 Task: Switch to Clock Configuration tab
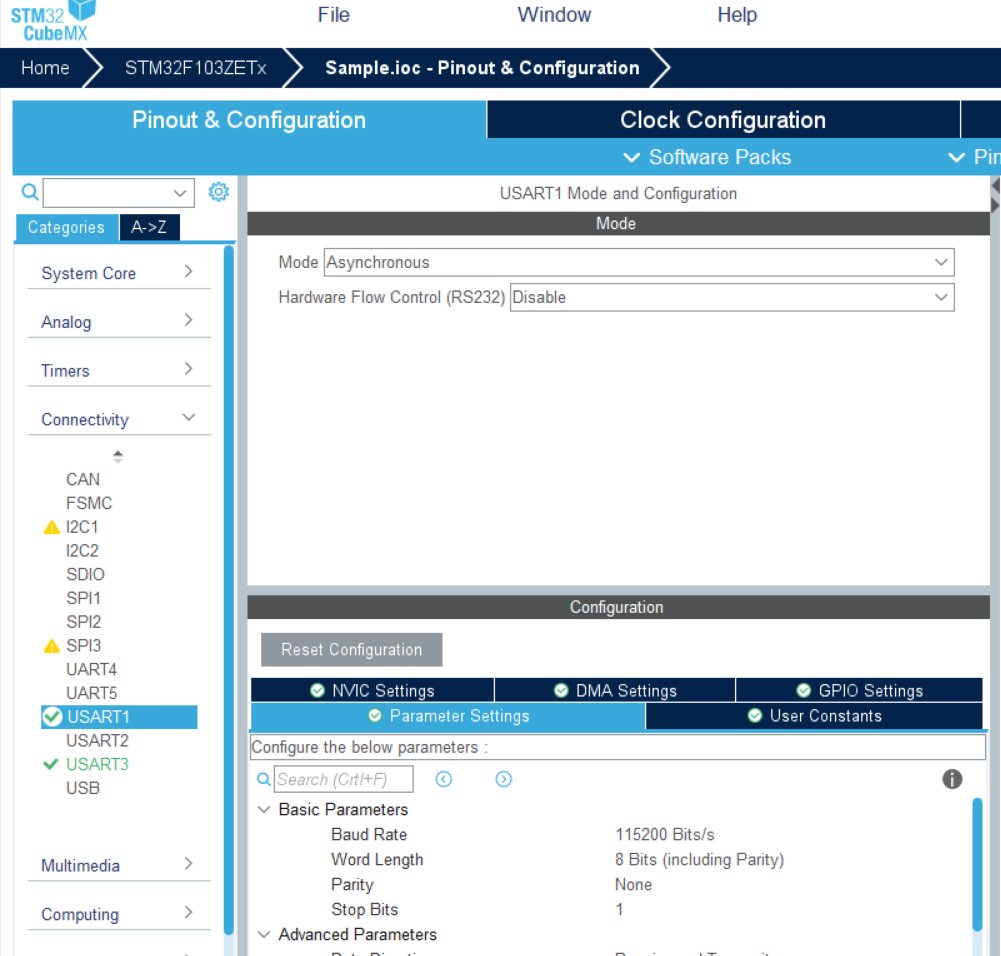point(723,119)
